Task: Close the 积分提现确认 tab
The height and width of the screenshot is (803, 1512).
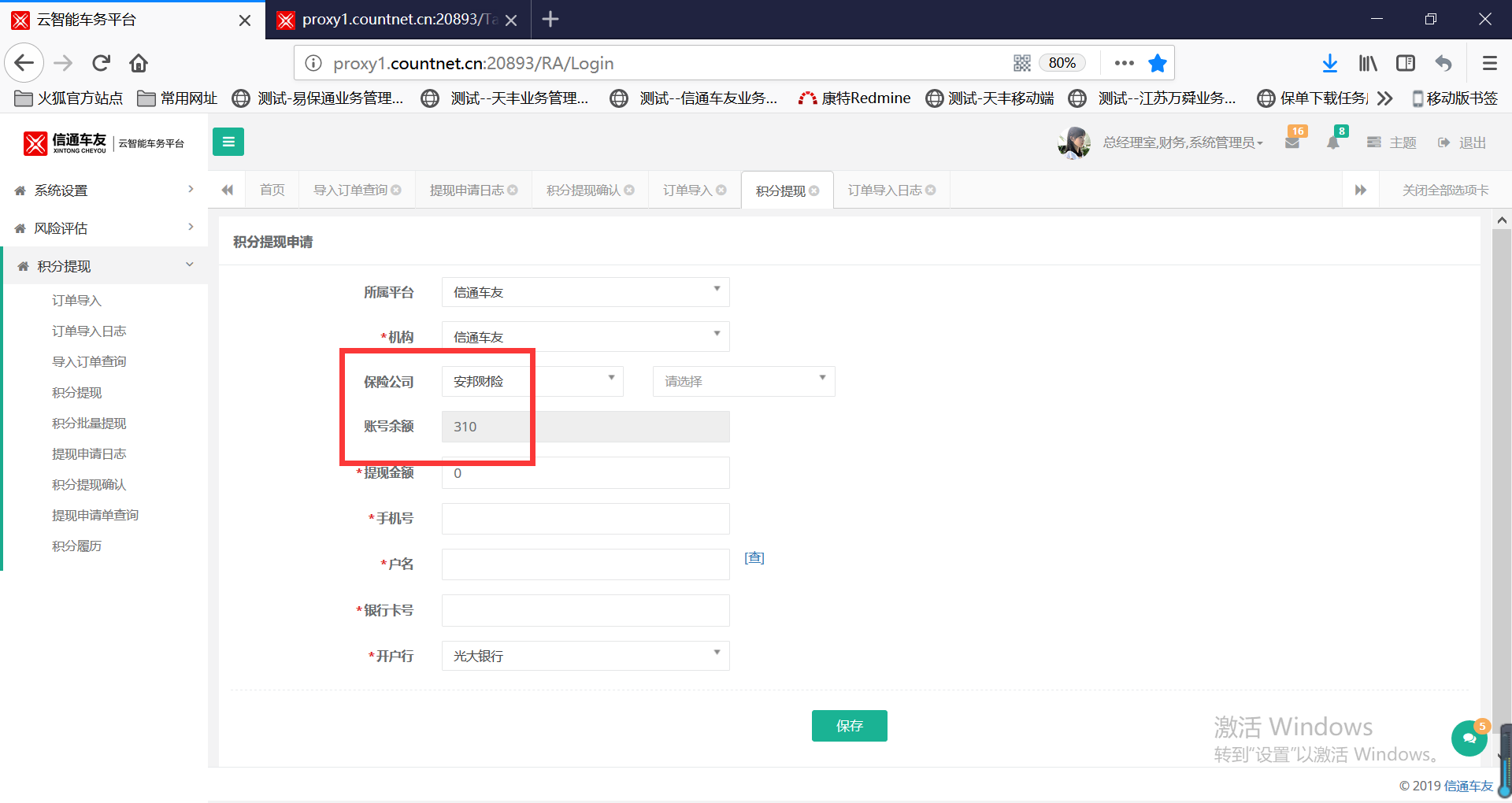Action: coord(629,190)
